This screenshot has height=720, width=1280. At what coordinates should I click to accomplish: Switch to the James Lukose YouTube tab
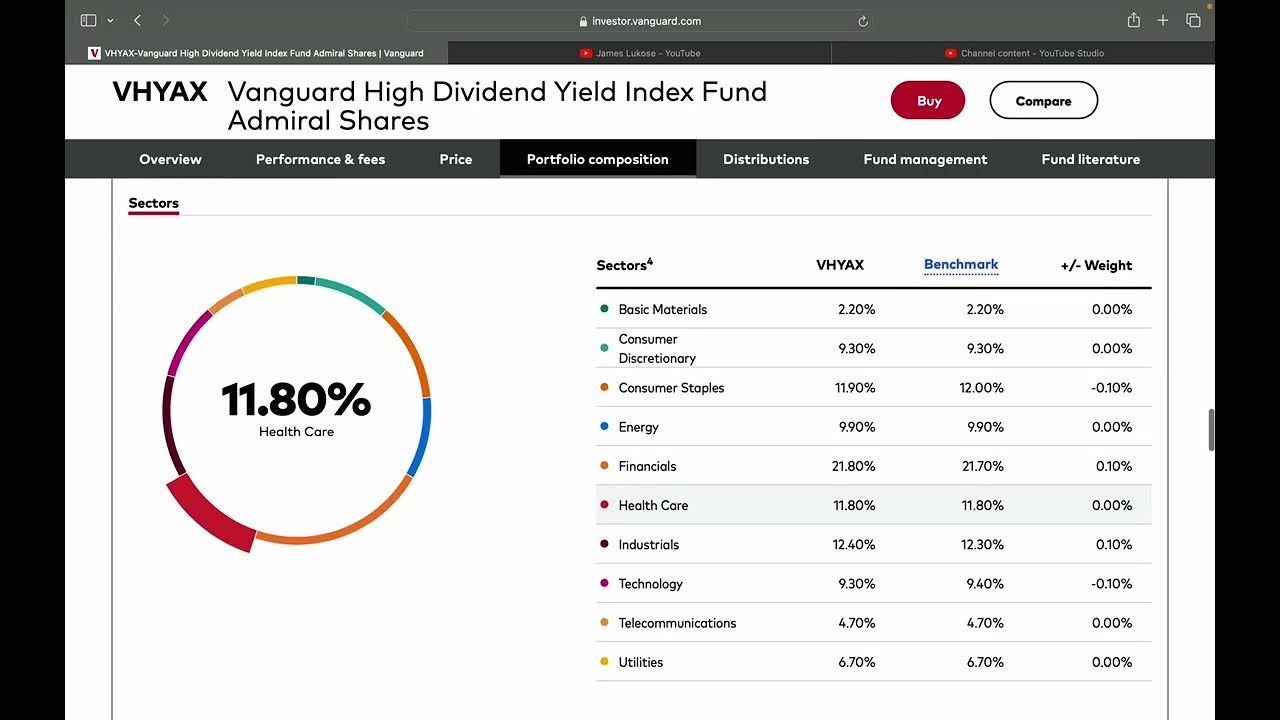[x=640, y=53]
